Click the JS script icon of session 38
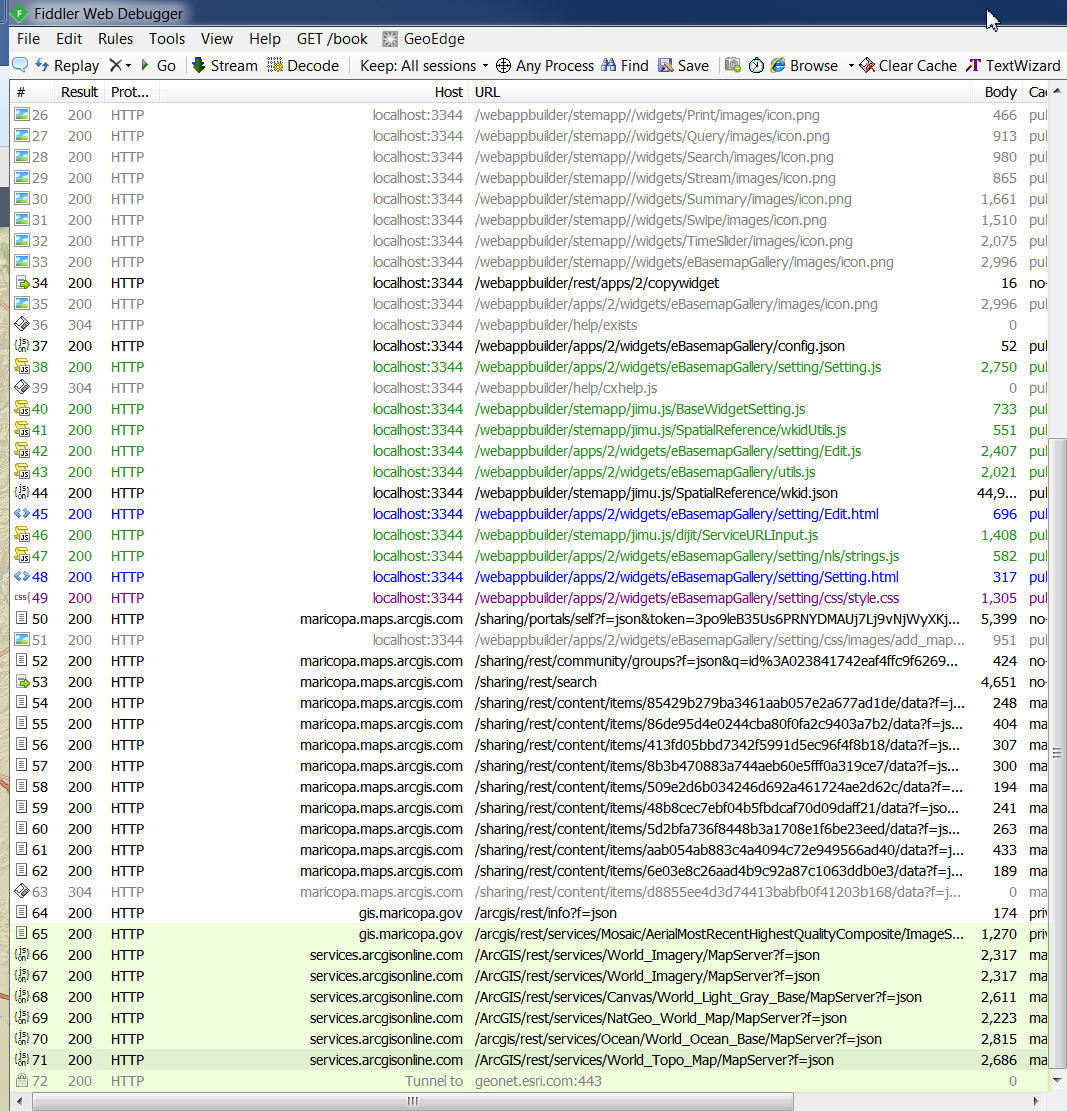This screenshot has height=1111, width=1067. (x=22, y=367)
